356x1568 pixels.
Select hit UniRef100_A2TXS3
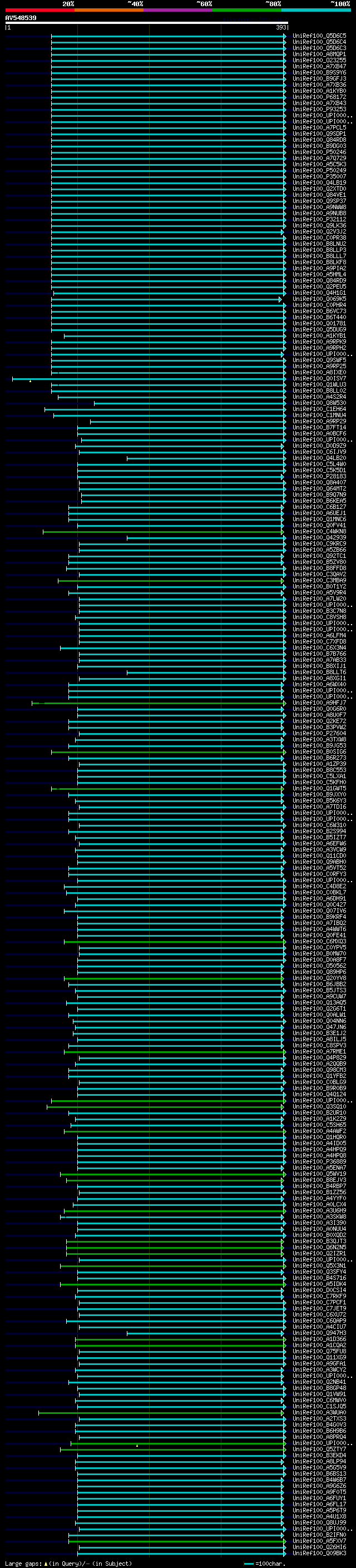(319, 1419)
